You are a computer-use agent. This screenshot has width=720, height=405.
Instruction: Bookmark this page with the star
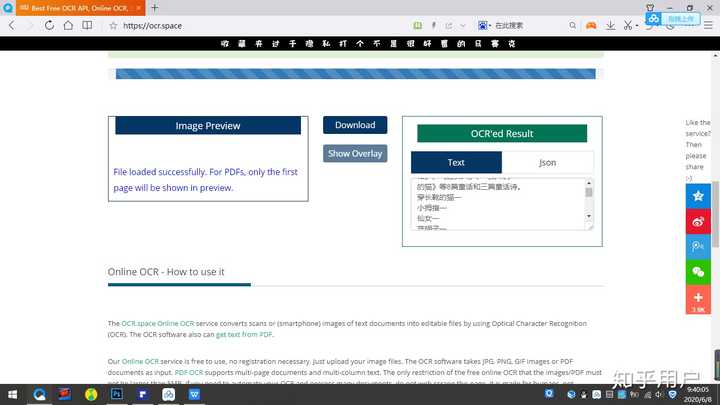pos(113,26)
